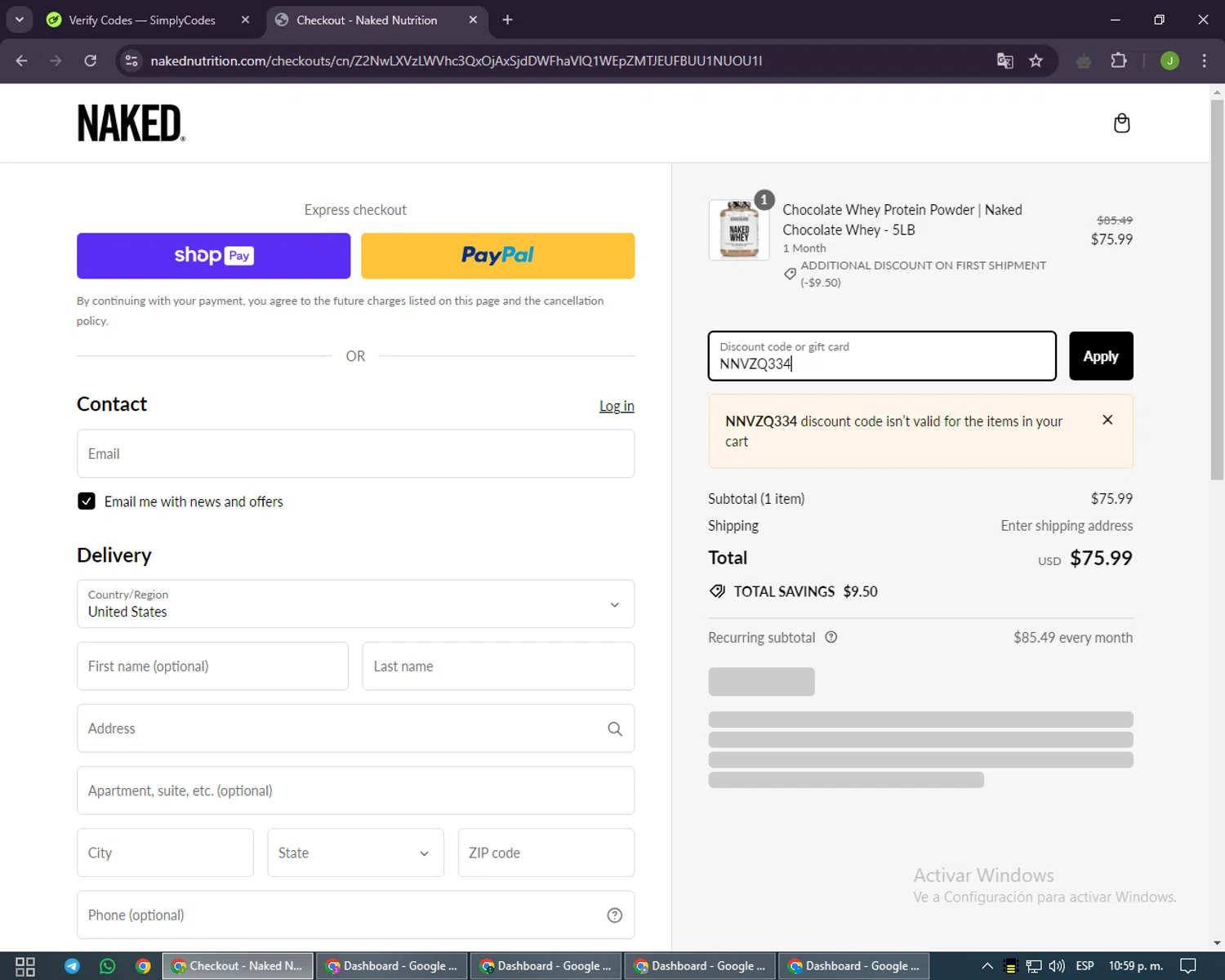Screen dimensions: 1225x980
Task: Choose PayPal express checkout
Action: (497, 256)
